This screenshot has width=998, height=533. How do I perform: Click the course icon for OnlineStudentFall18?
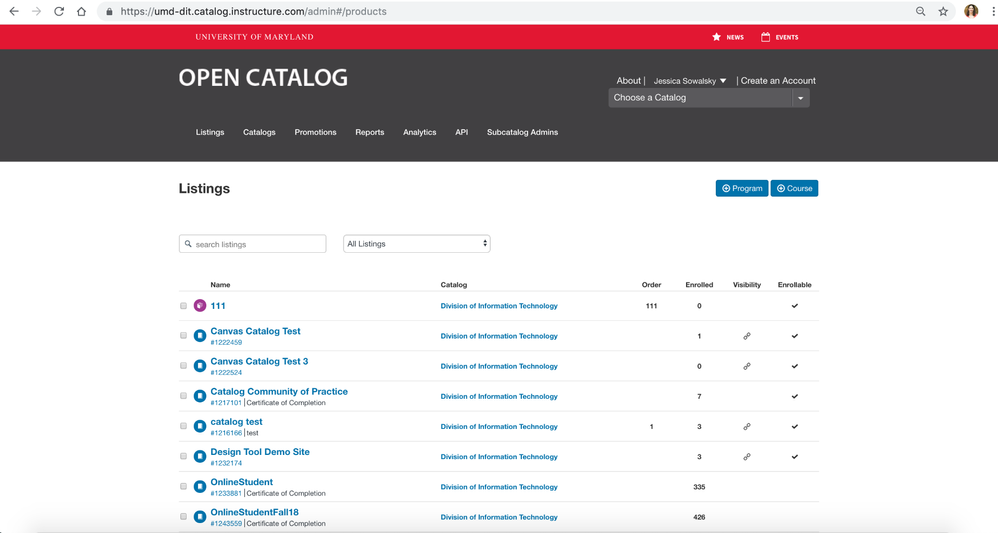click(x=200, y=516)
